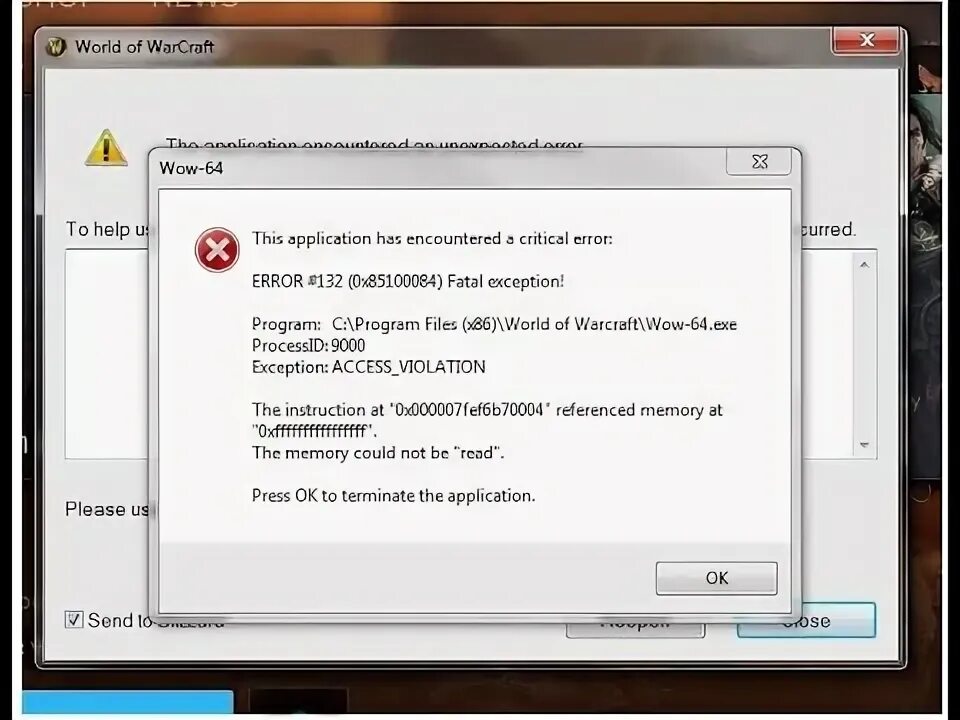Close the World of WarCraft error window

[x=866, y=40]
